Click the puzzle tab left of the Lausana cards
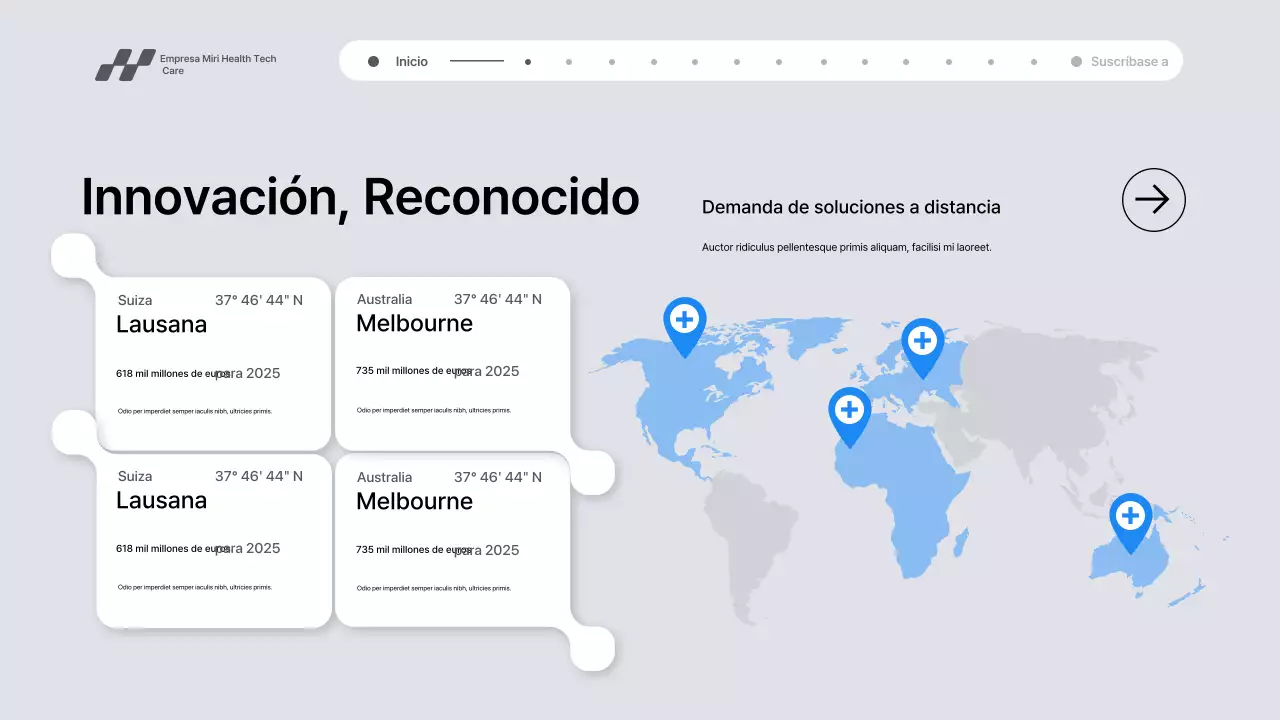1280x720 pixels. 74,430
